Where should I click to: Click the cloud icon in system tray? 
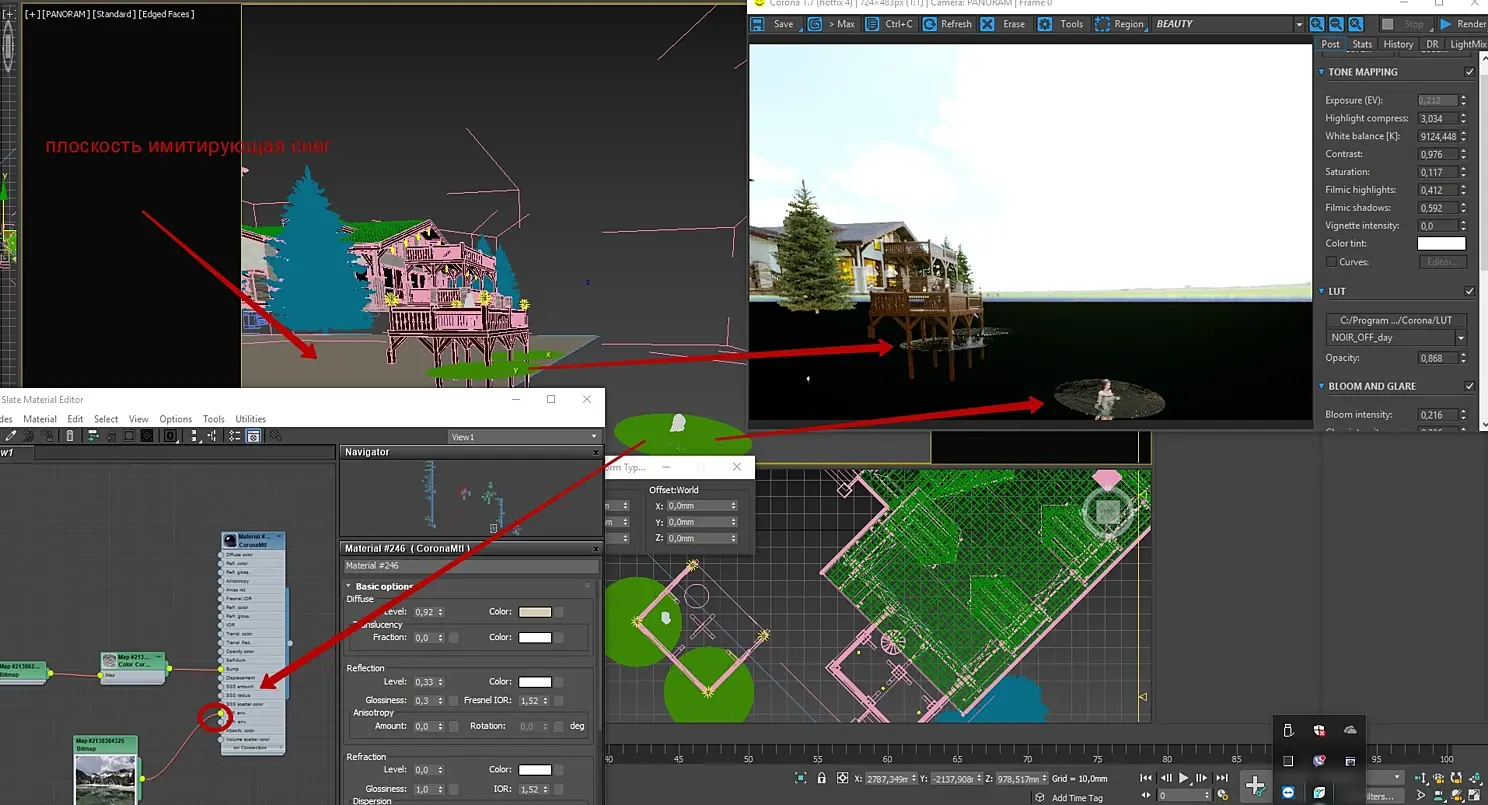[x=1350, y=730]
